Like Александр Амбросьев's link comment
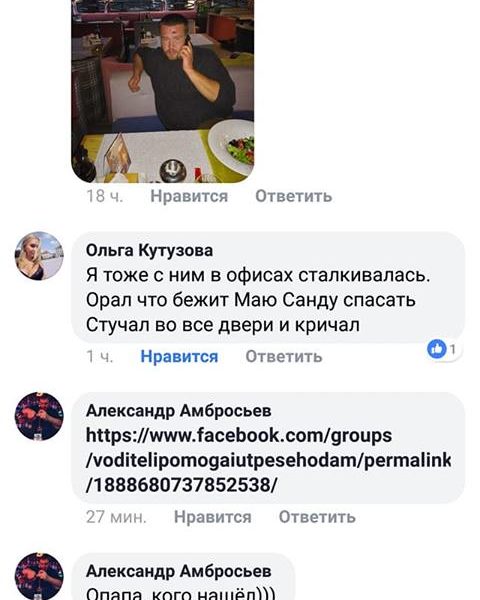The width and height of the screenshot is (480, 600). [x=213, y=517]
